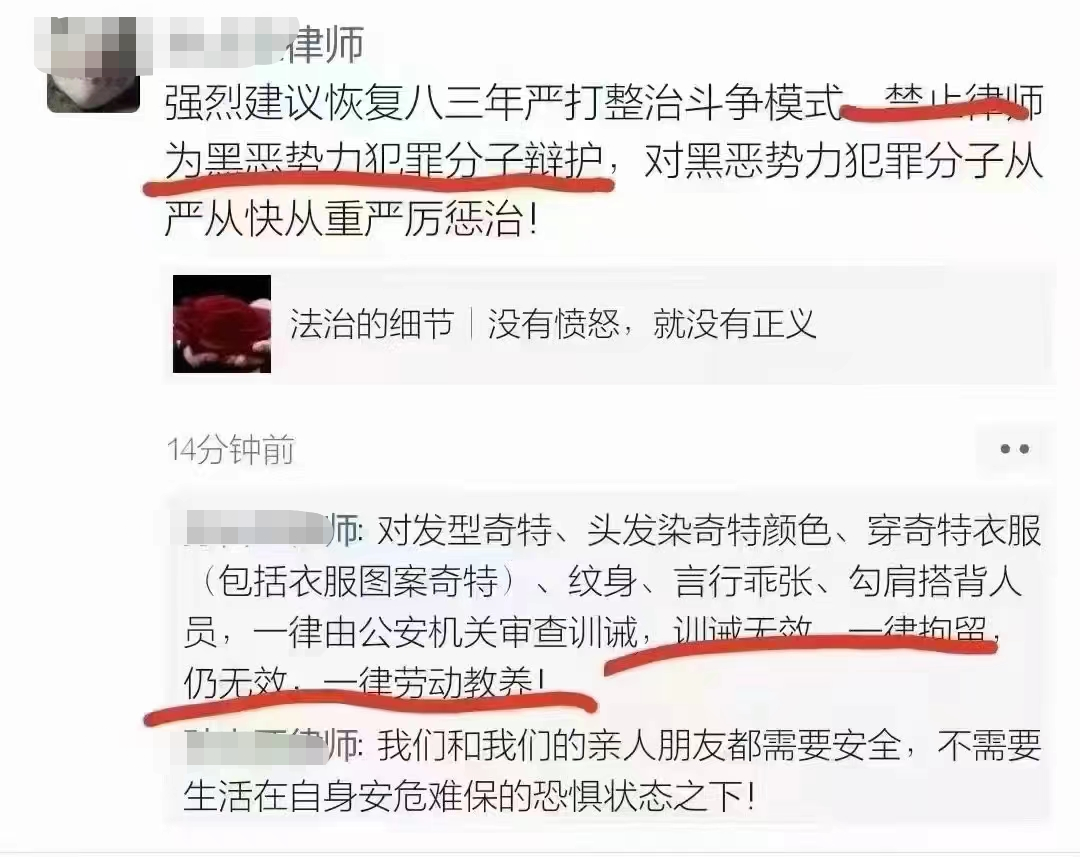Open first commenter's blurred name ending 师
This screenshot has height=857, width=1080.
click(271, 531)
